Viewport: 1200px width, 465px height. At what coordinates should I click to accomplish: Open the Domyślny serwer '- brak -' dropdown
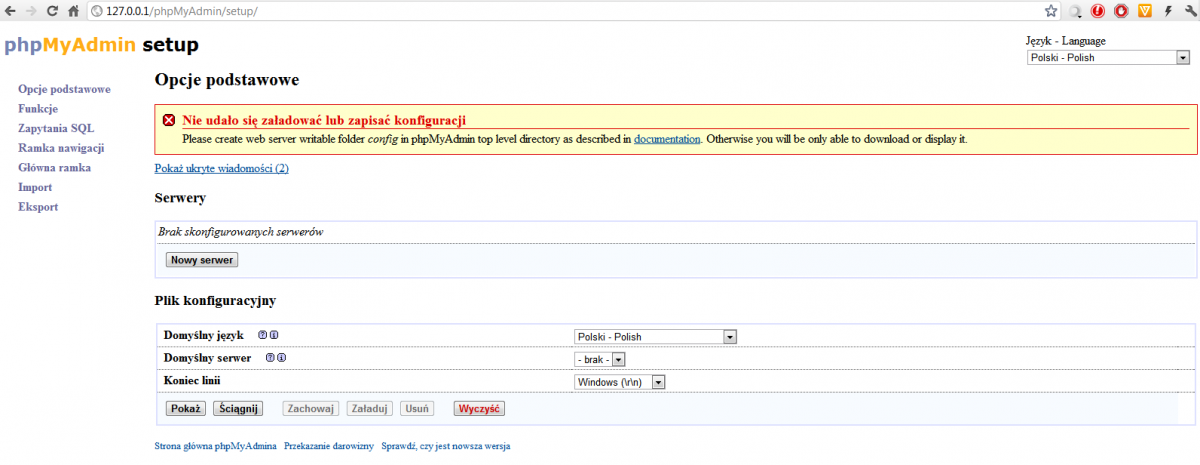599,359
